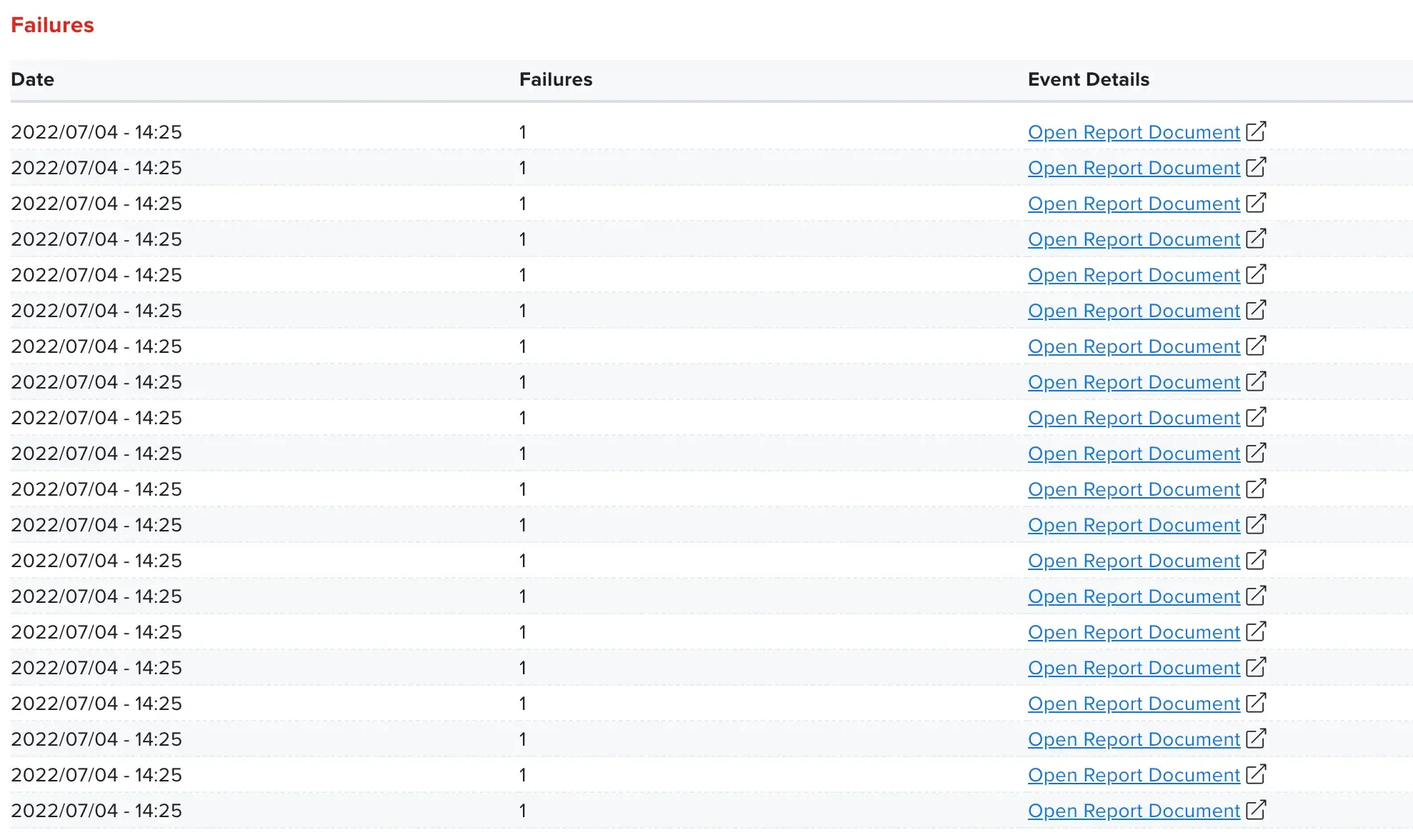Click the red Failures heading
Image resolution: width=1413 pixels, height=840 pixels.
[52, 25]
